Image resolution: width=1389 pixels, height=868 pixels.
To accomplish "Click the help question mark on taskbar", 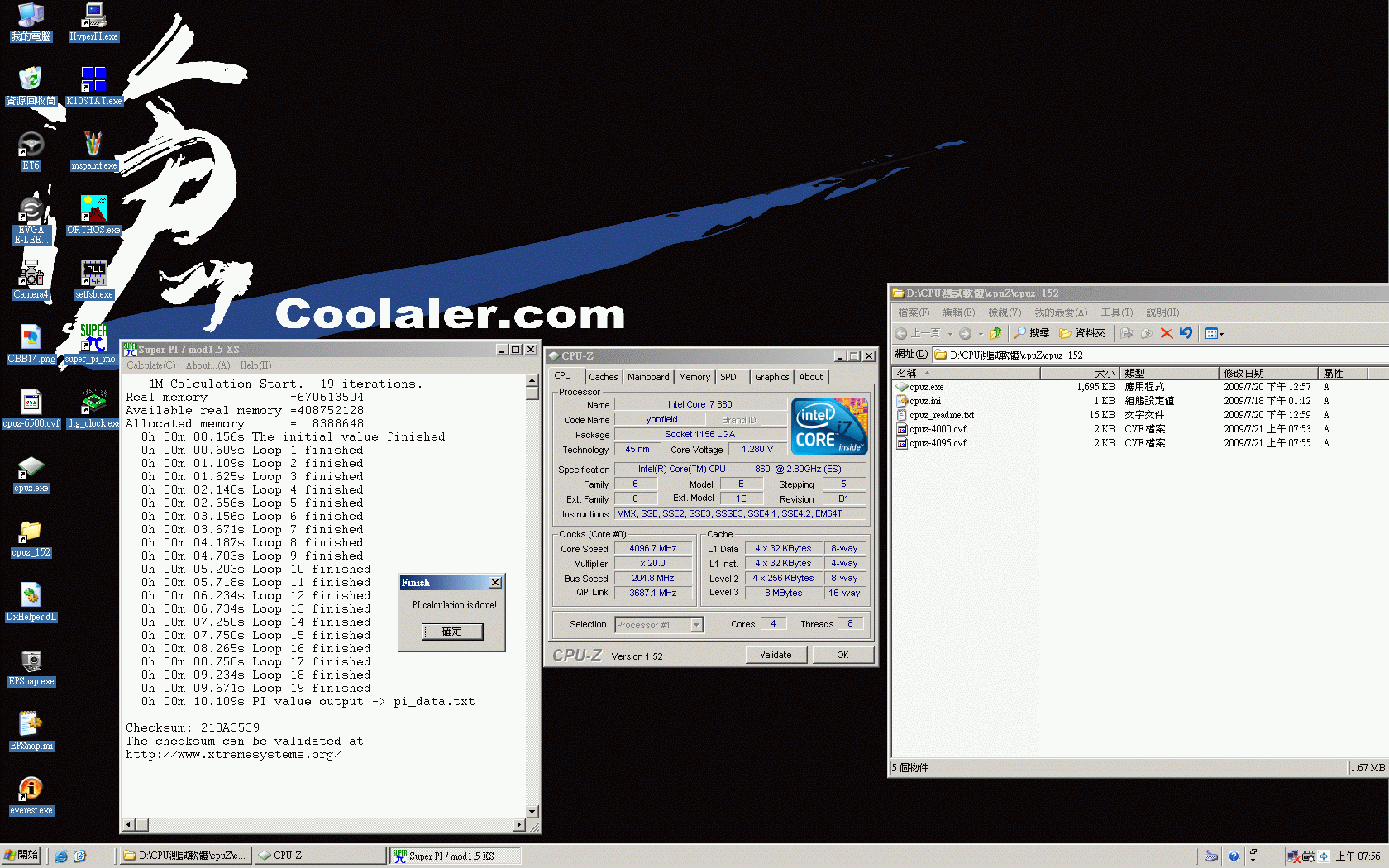I will tap(1234, 856).
